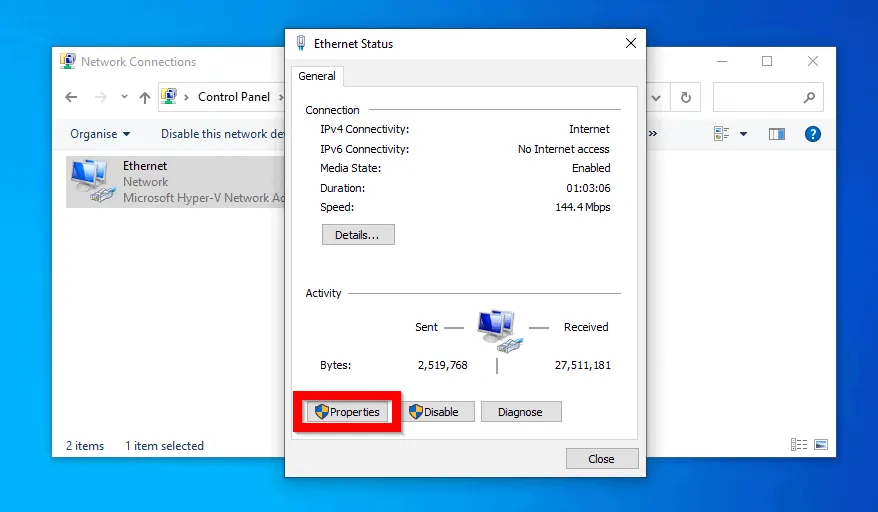Refresh the Network Connections address bar
The height and width of the screenshot is (512, 878).
[x=685, y=98]
